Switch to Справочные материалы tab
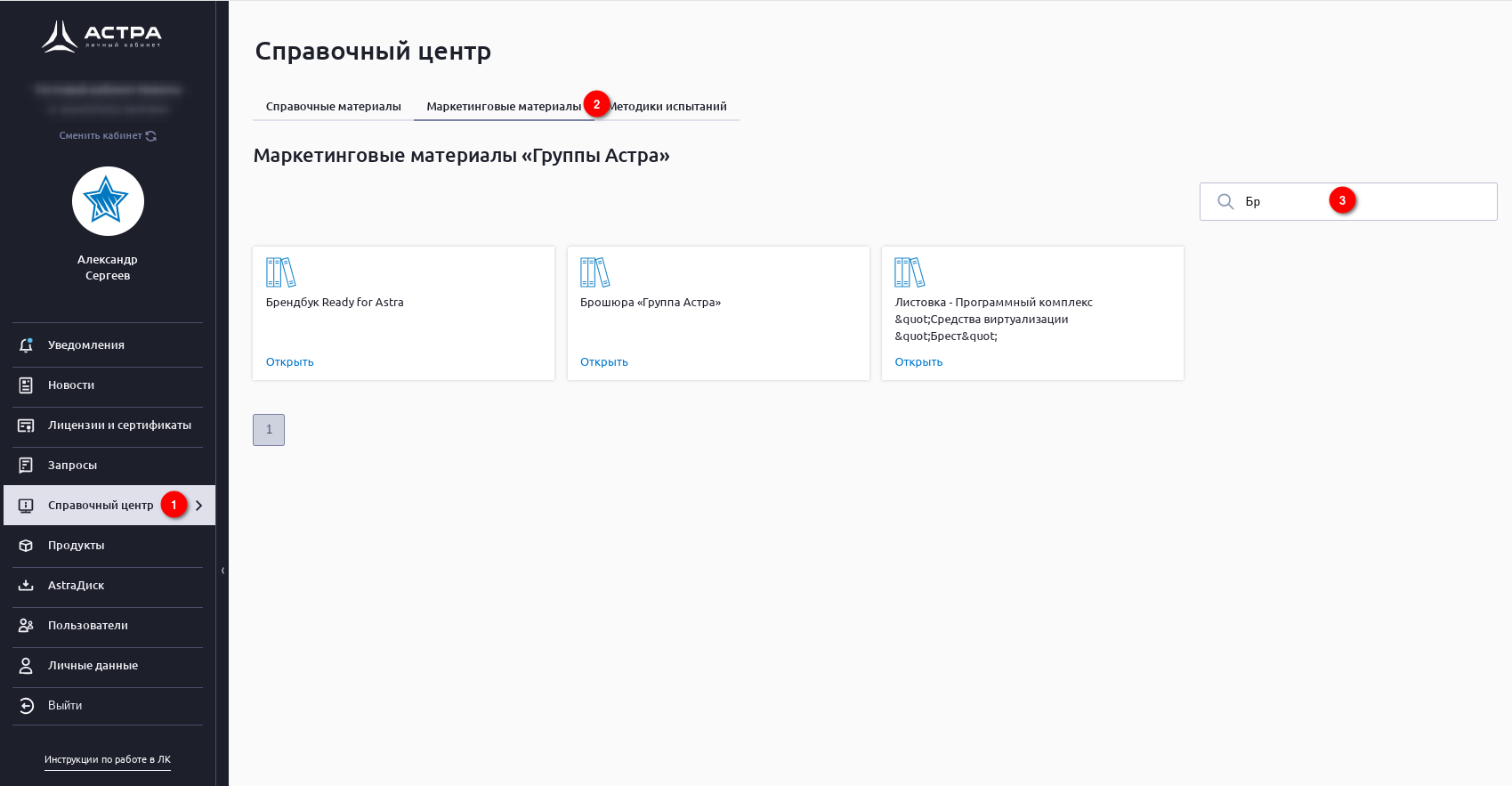Viewport: 1512px width, 786px height. (x=333, y=107)
